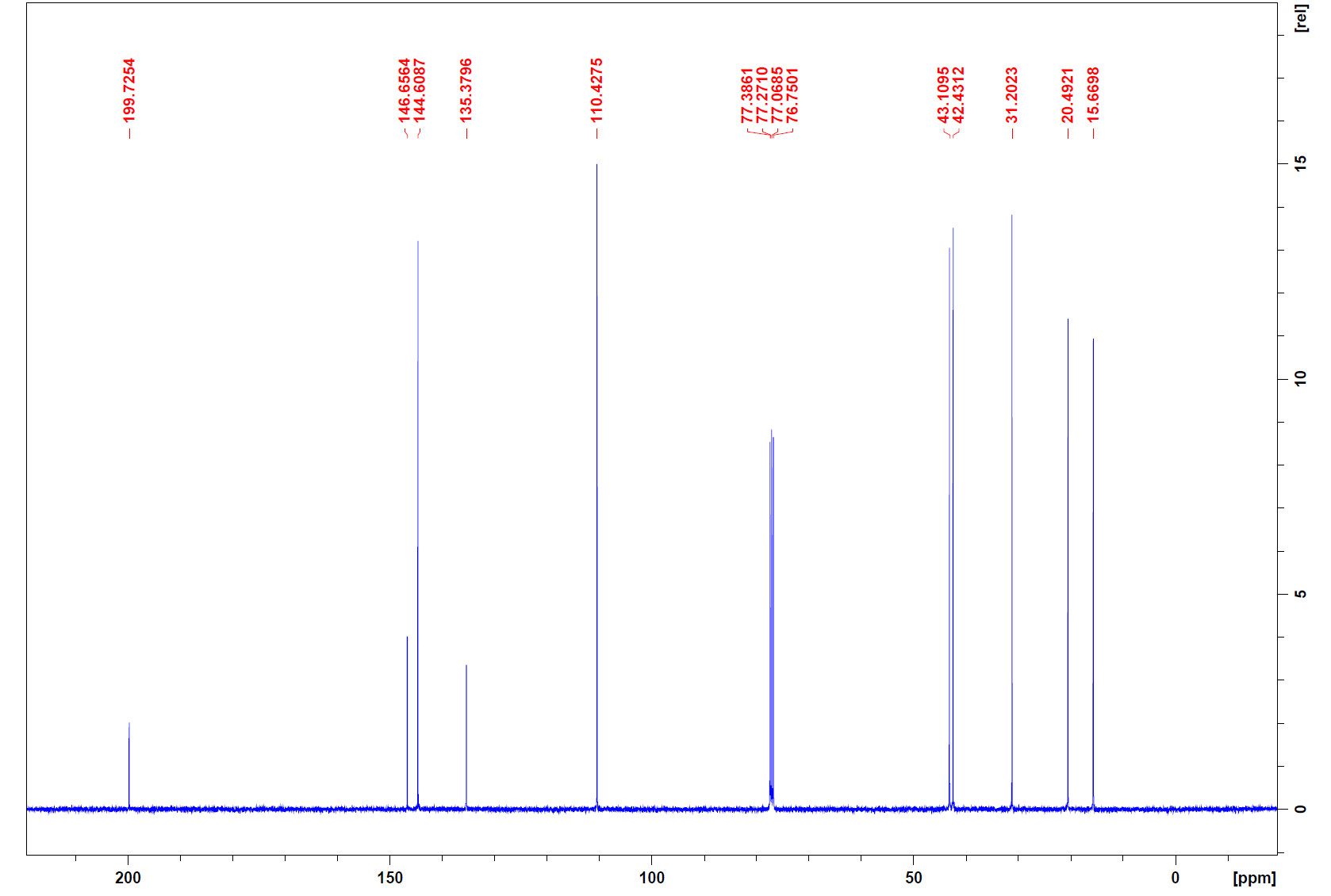Select the peak label 15.6698
Screen dimensions: 1331x896
1093,95
